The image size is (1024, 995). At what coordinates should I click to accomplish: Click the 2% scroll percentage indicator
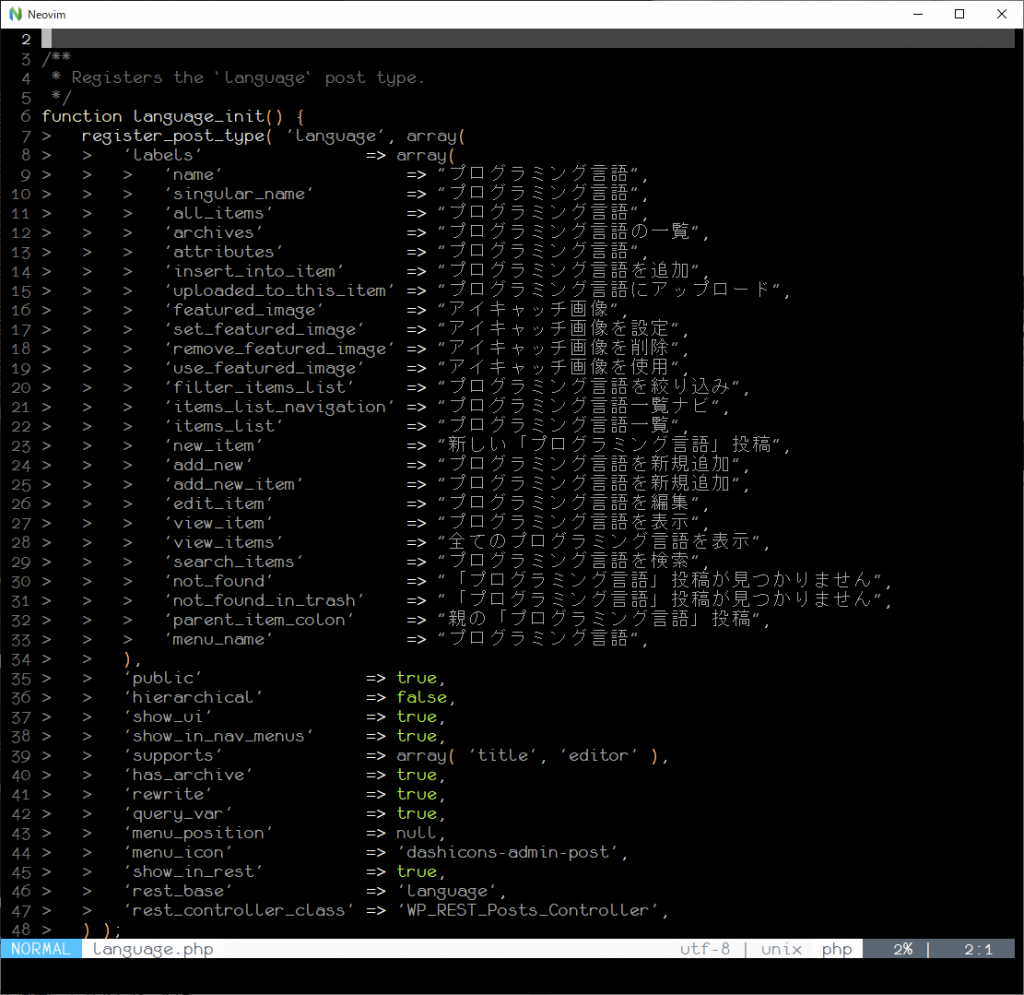tap(901, 949)
